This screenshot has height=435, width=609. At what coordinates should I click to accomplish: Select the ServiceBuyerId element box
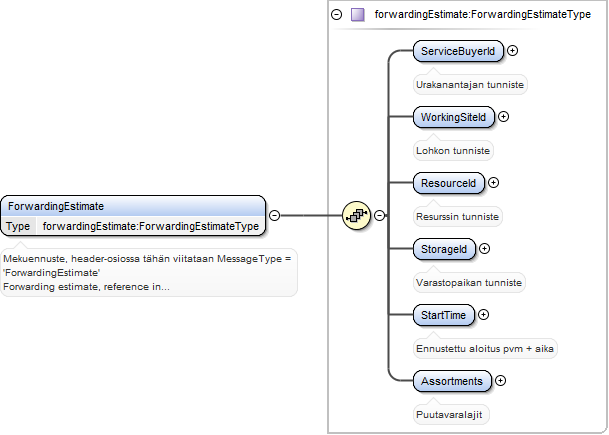click(458, 51)
